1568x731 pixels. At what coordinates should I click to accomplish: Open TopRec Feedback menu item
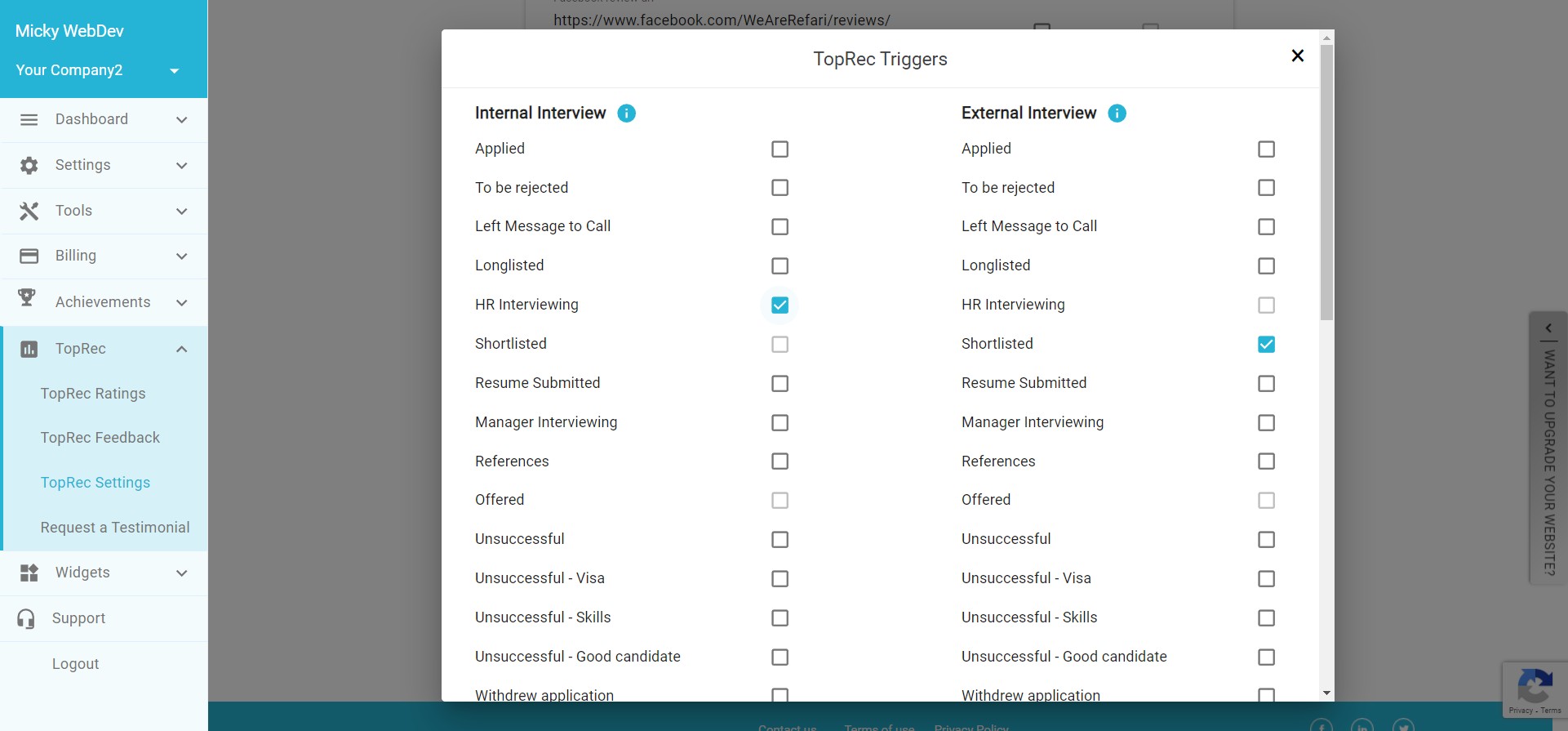pos(100,437)
